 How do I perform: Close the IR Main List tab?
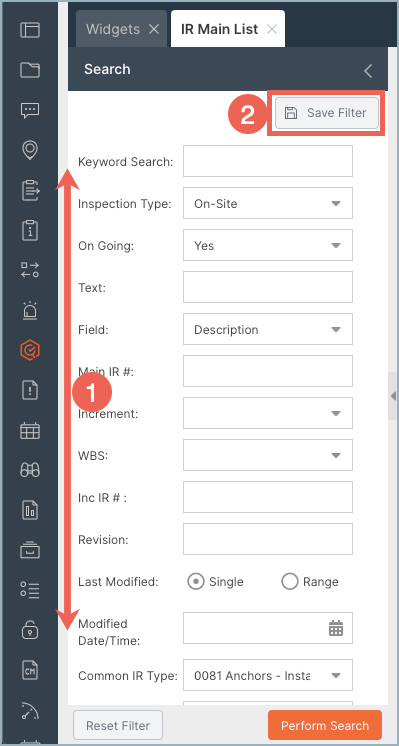272,29
